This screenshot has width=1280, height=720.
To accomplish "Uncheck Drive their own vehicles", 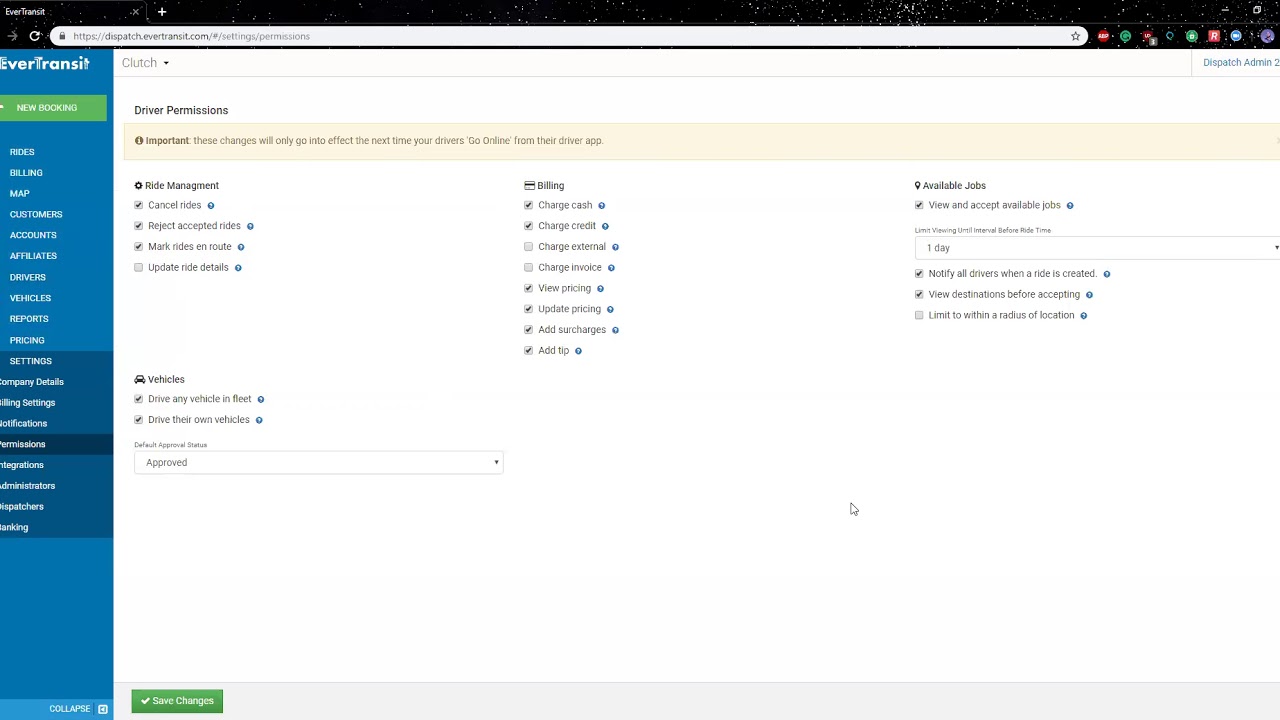I will point(139,419).
